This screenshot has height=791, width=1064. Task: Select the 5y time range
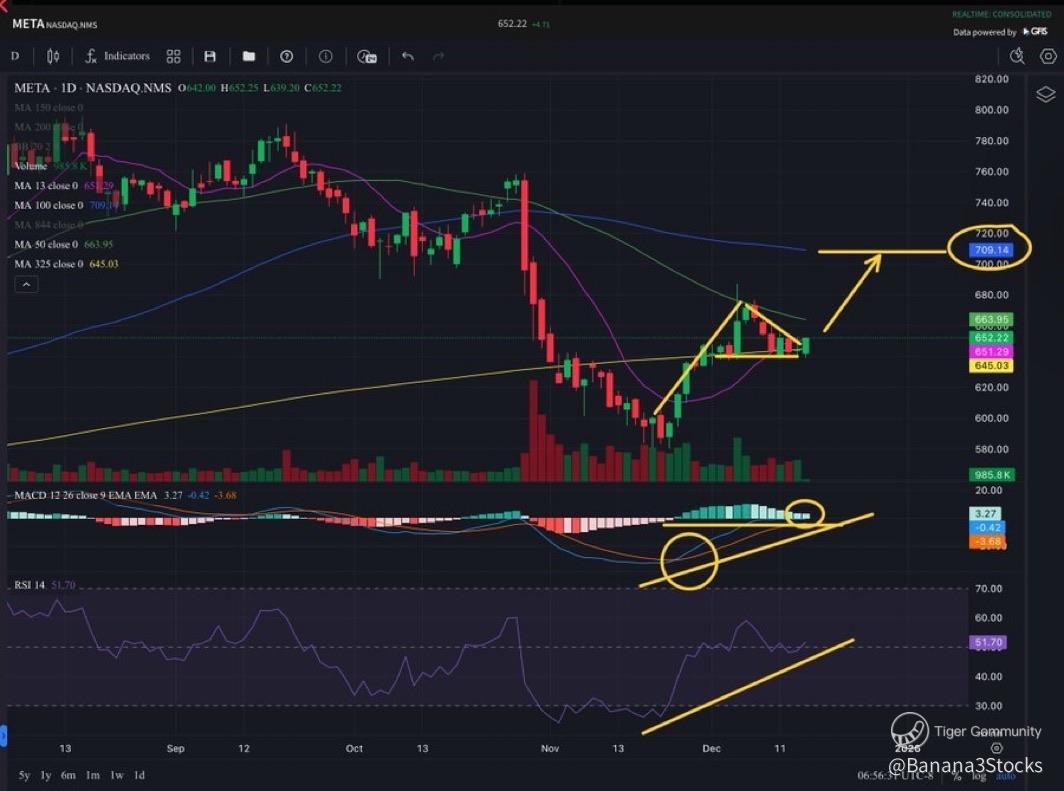[x=24, y=775]
